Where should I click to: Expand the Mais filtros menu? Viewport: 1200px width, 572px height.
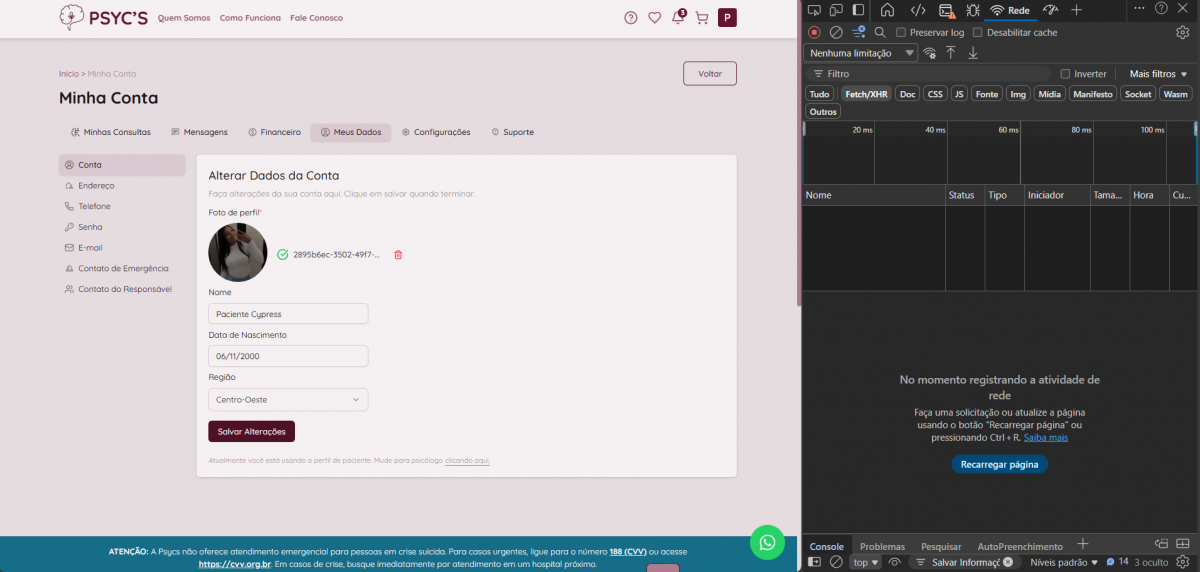pyautogui.click(x=1158, y=74)
